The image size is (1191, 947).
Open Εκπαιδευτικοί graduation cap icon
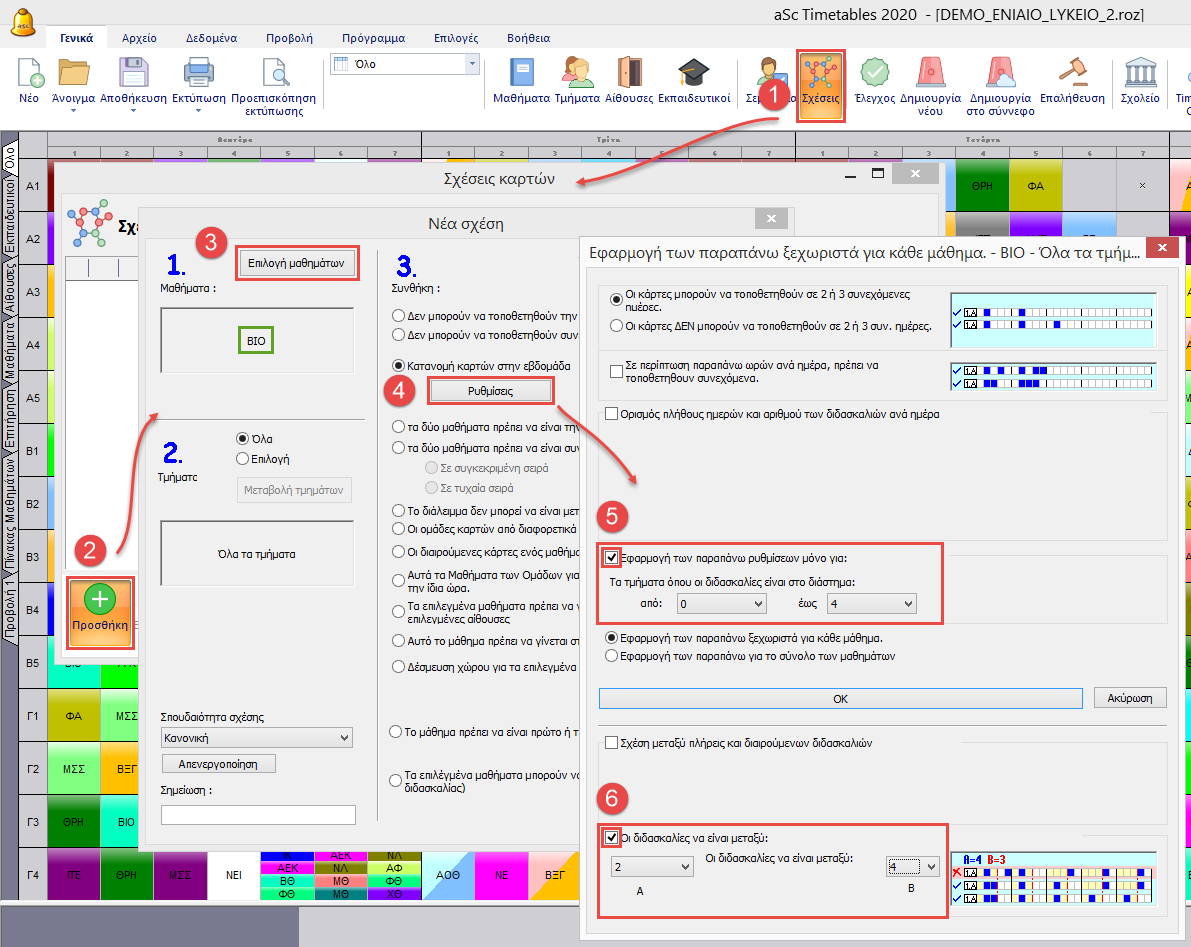click(693, 74)
